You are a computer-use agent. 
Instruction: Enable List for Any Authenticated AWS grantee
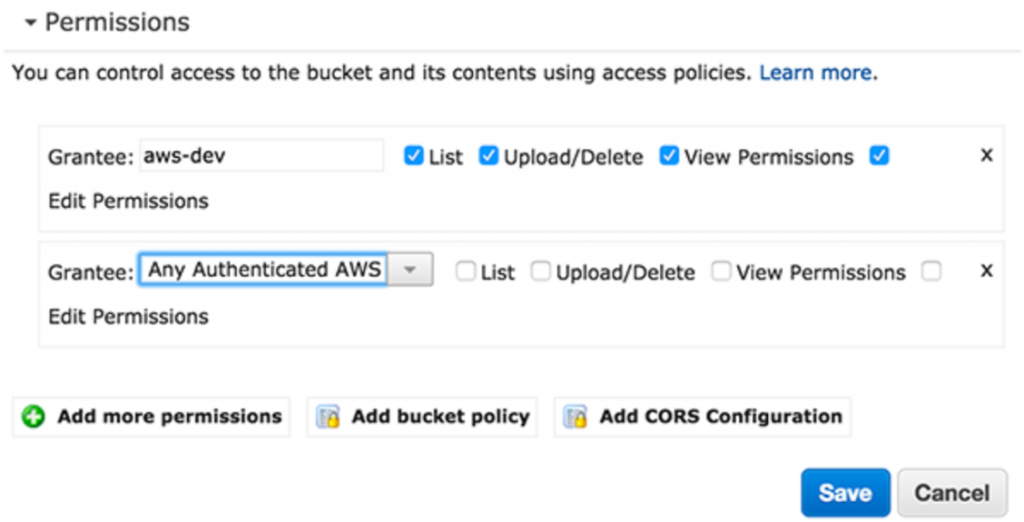(466, 270)
